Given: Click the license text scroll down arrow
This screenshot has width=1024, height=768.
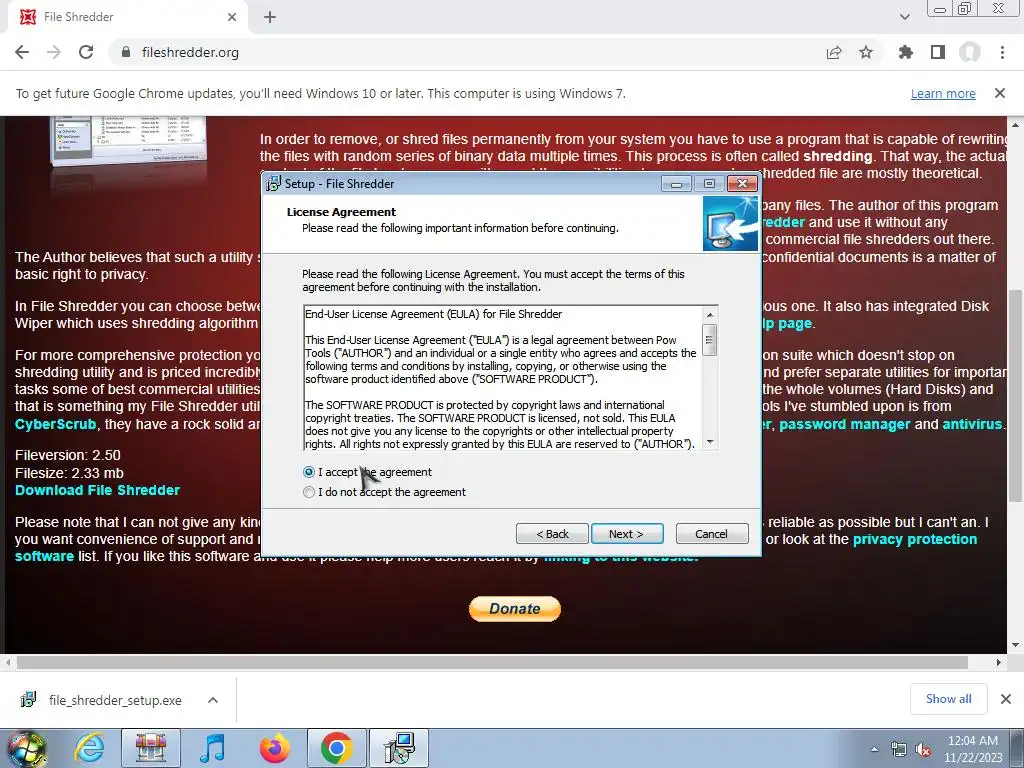Looking at the screenshot, I should click(710, 442).
